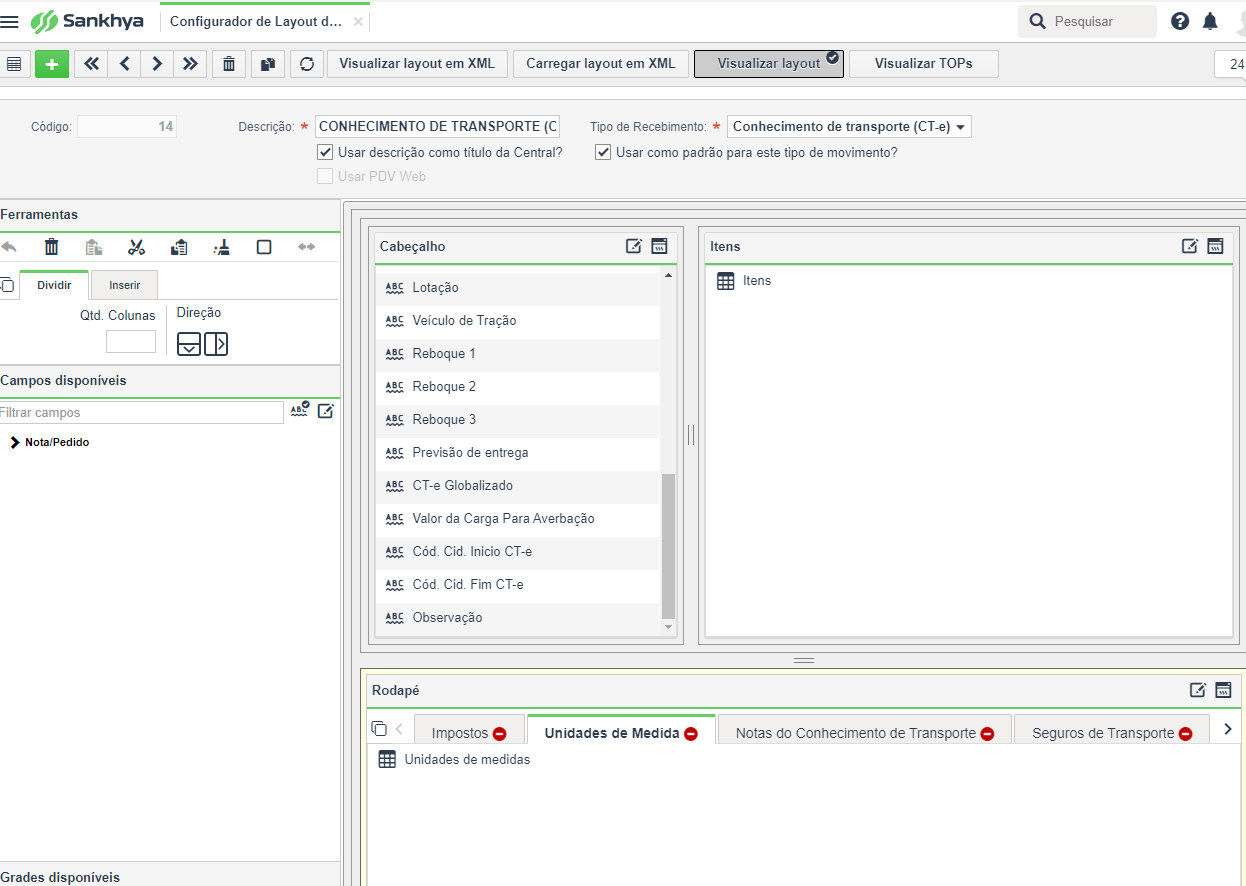Click the broom clear tool
The image size is (1246, 886).
click(x=222, y=247)
